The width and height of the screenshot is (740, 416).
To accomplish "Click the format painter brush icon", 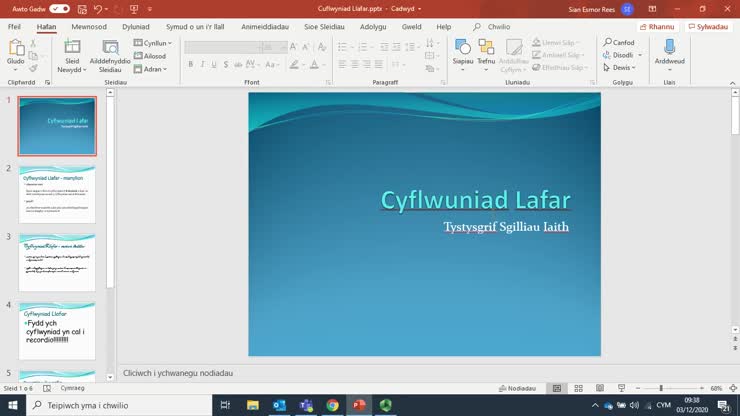I will click(x=33, y=69).
